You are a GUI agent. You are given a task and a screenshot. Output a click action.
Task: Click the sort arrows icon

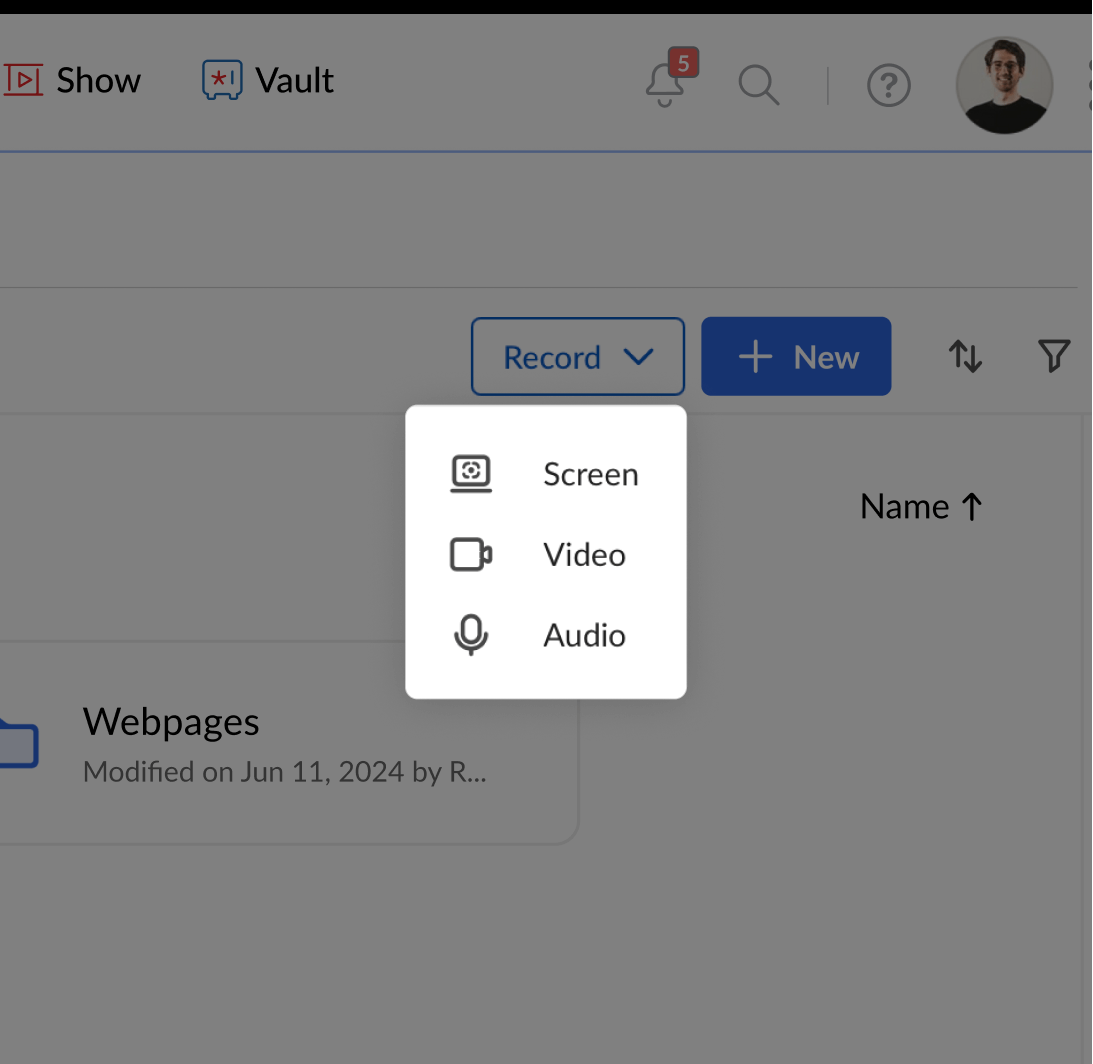[965, 356]
